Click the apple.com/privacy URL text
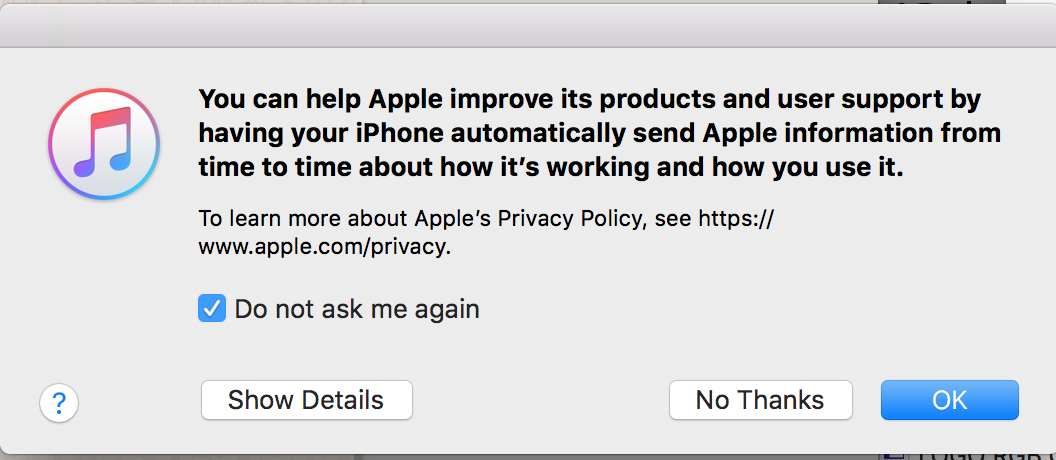 [325, 247]
